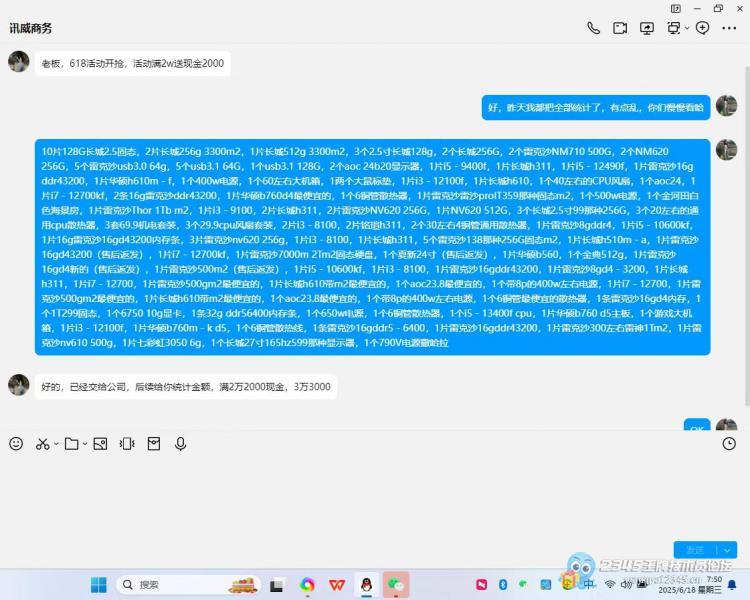Open Task View on the taskbar
The width and height of the screenshot is (750, 600).
[276, 585]
